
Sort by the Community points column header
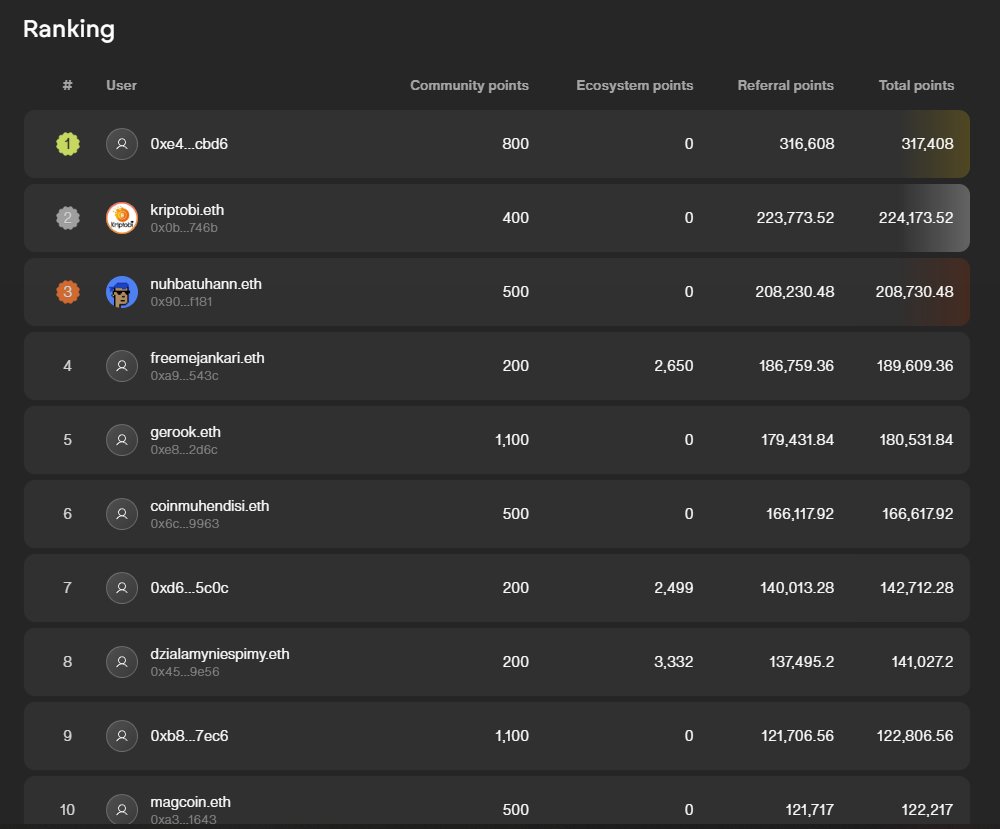469,85
